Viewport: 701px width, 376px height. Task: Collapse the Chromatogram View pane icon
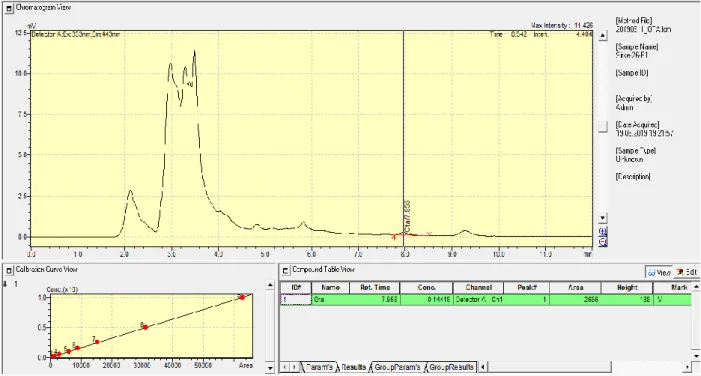[x=8, y=8]
